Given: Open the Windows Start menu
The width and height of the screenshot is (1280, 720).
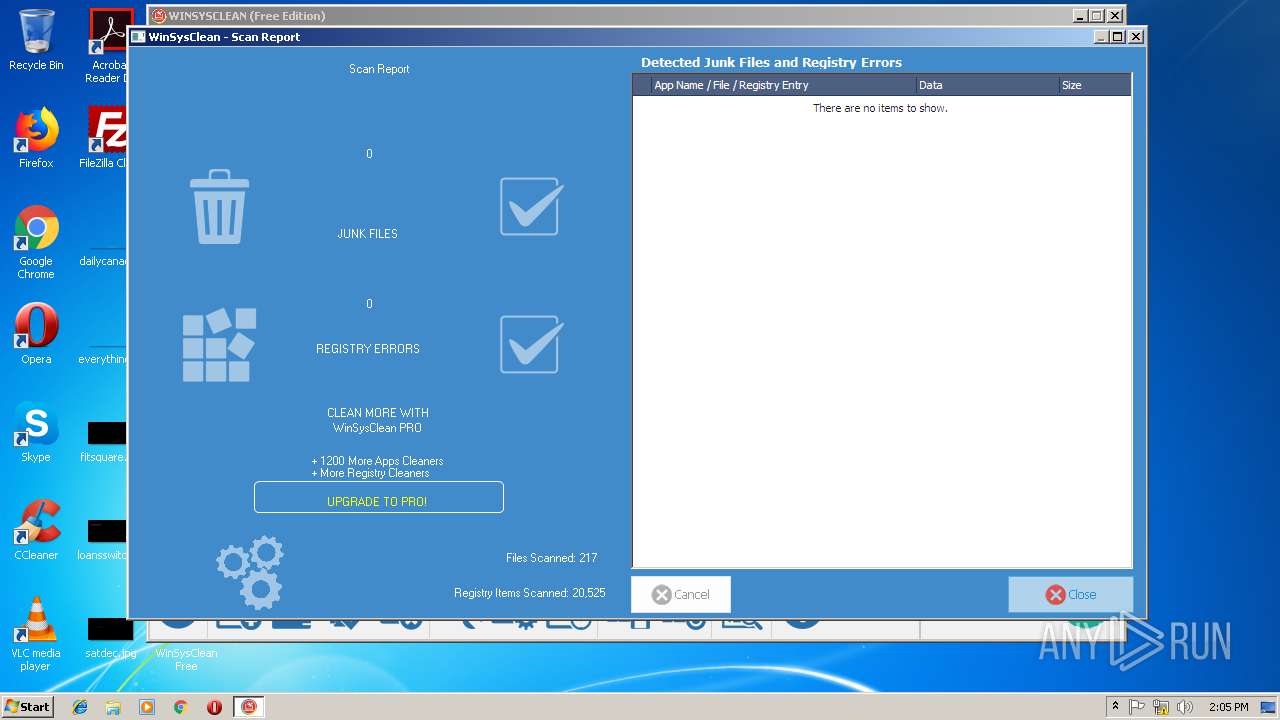Looking at the screenshot, I should [x=27, y=706].
